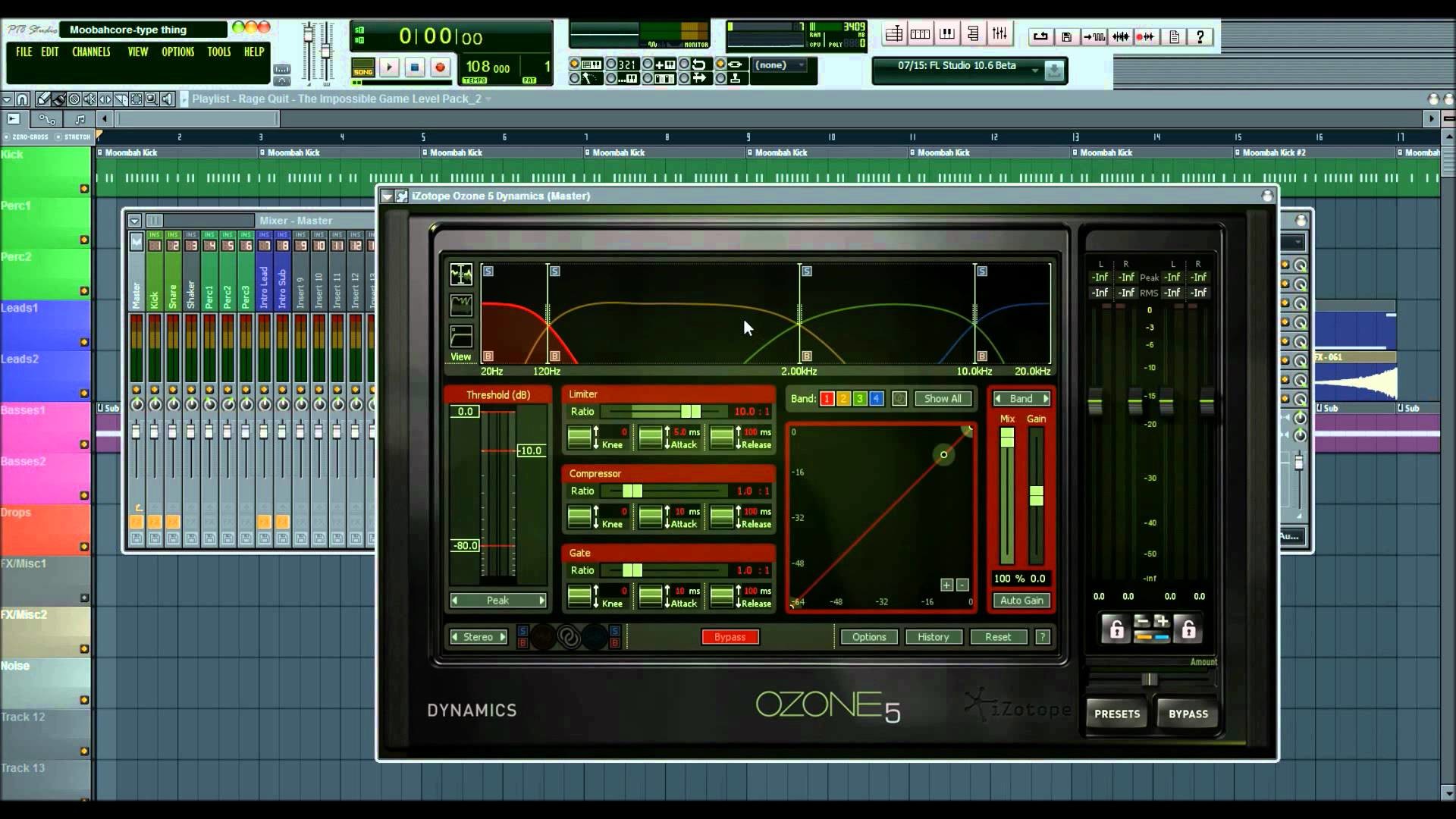Click the Ozone spectrum view icon
The image size is (1456, 819).
point(461,274)
